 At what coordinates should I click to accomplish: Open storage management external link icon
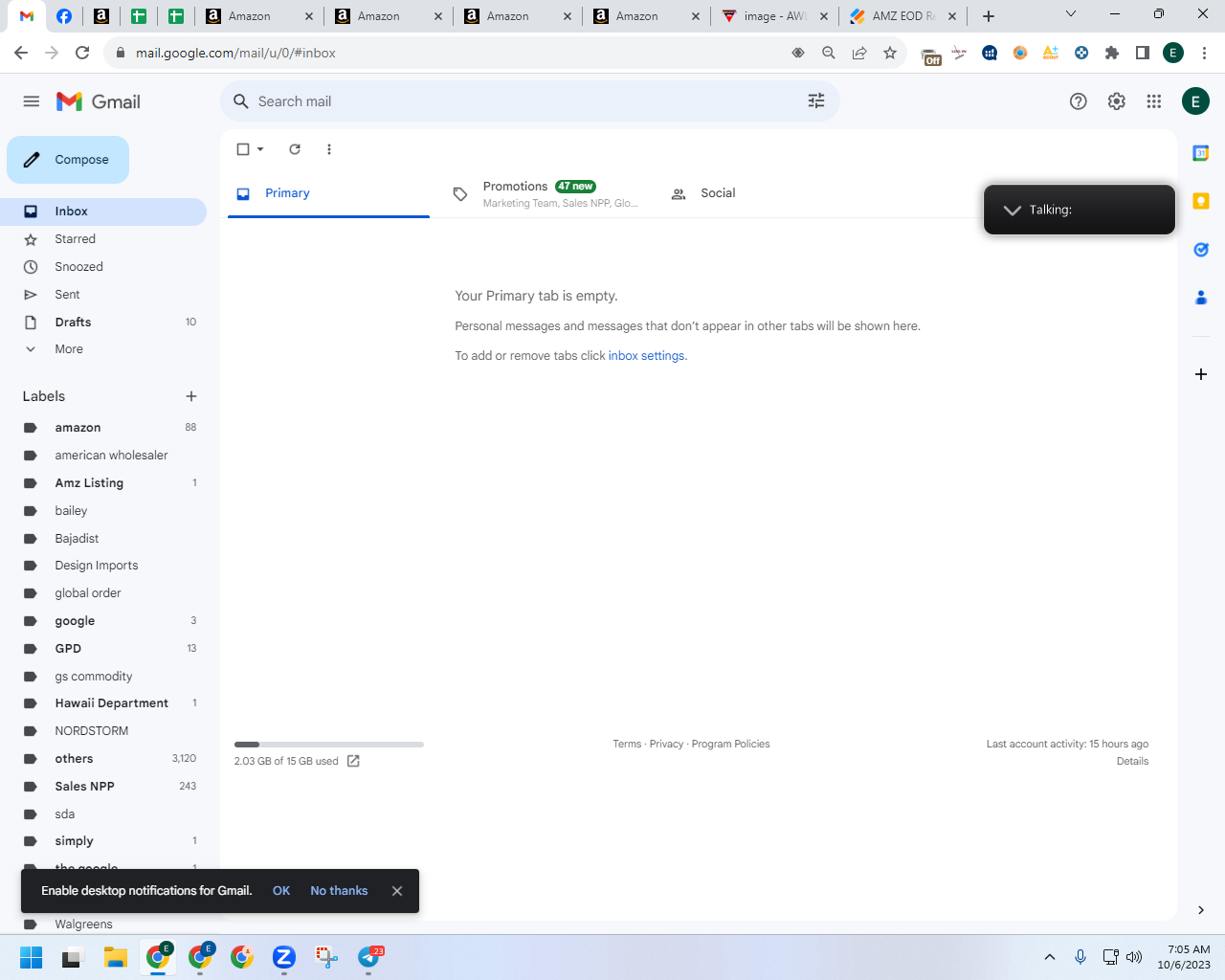353,761
